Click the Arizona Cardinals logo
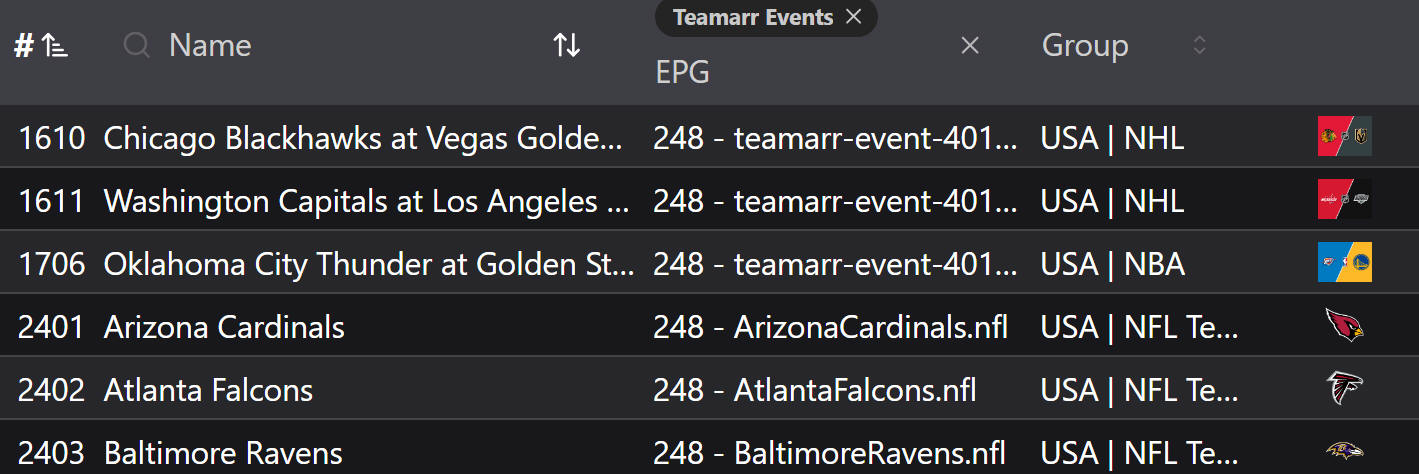 click(x=1344, y=326)
